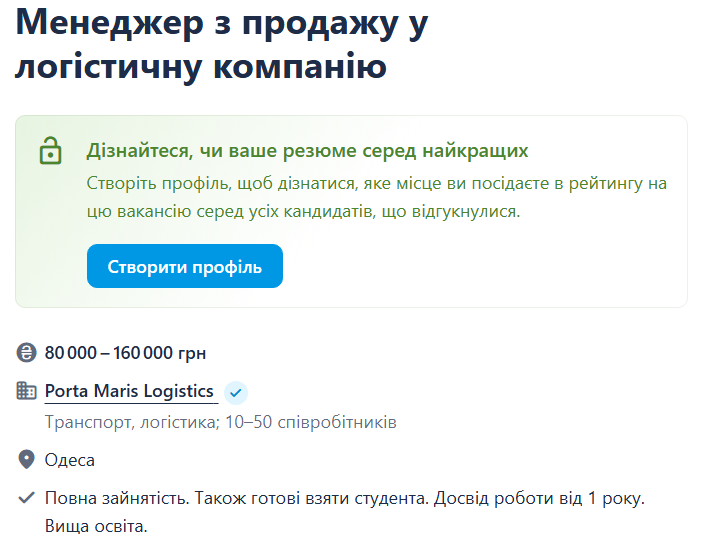Click the location pin icon
This screenshot has height=557, width=710.
click(27, 460)
